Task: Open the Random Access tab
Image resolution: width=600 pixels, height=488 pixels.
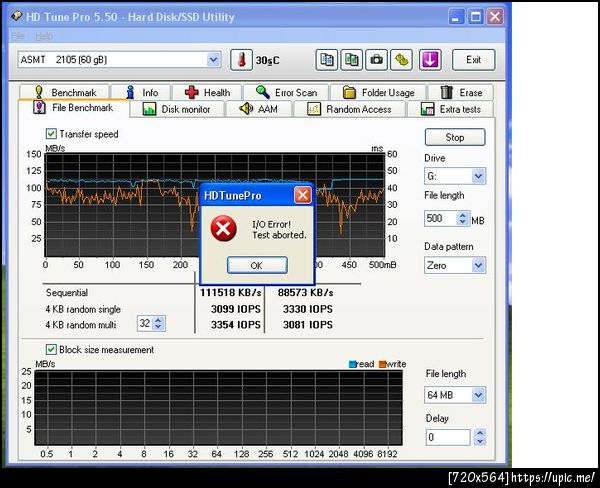Action: click(349, 109)
